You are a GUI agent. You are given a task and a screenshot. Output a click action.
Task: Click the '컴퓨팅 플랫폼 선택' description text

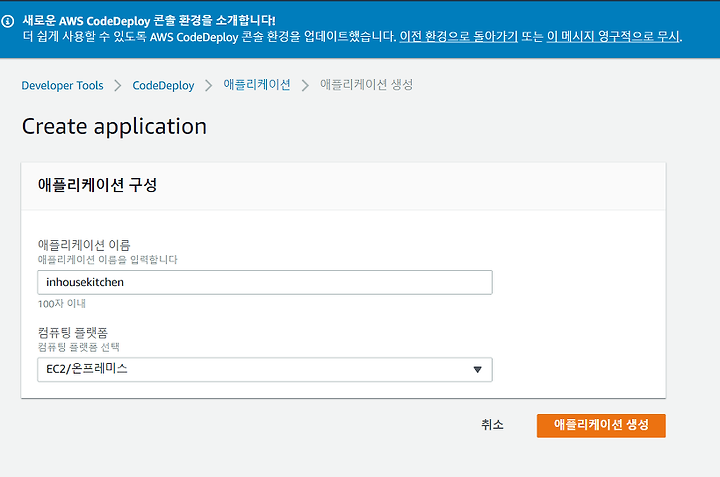(79, 347)
